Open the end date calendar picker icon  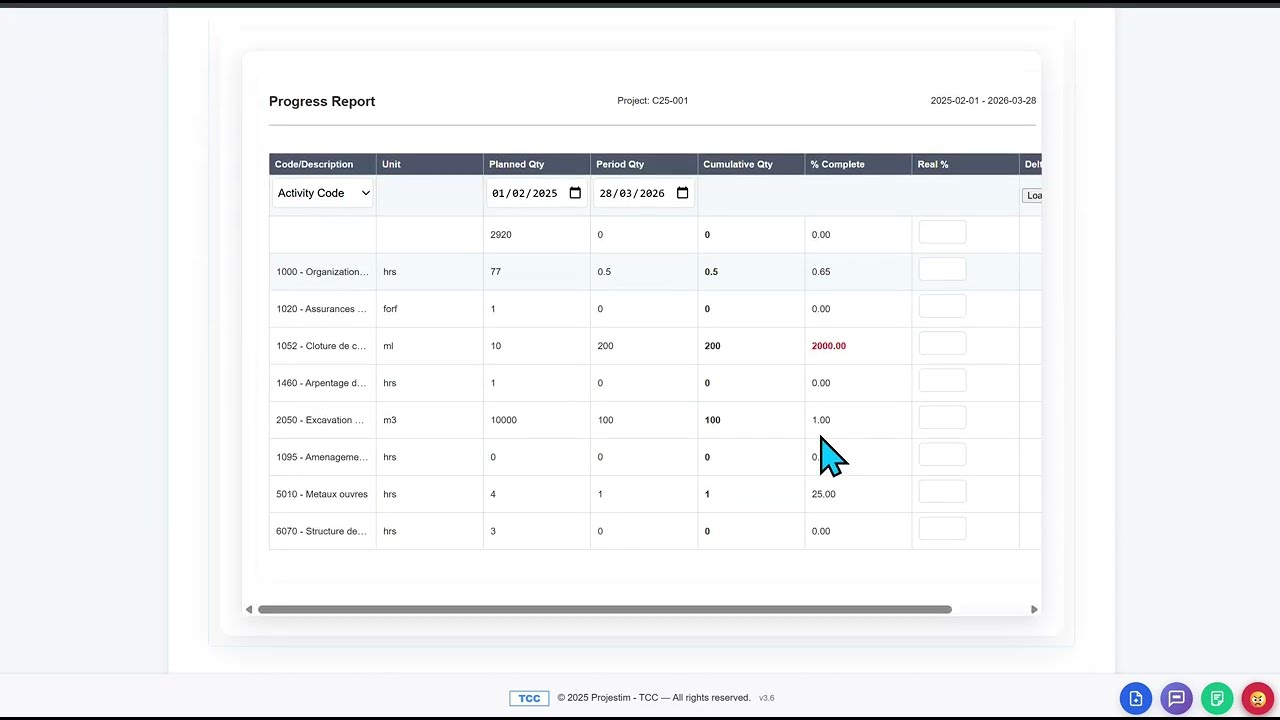[x=682, y=193]
